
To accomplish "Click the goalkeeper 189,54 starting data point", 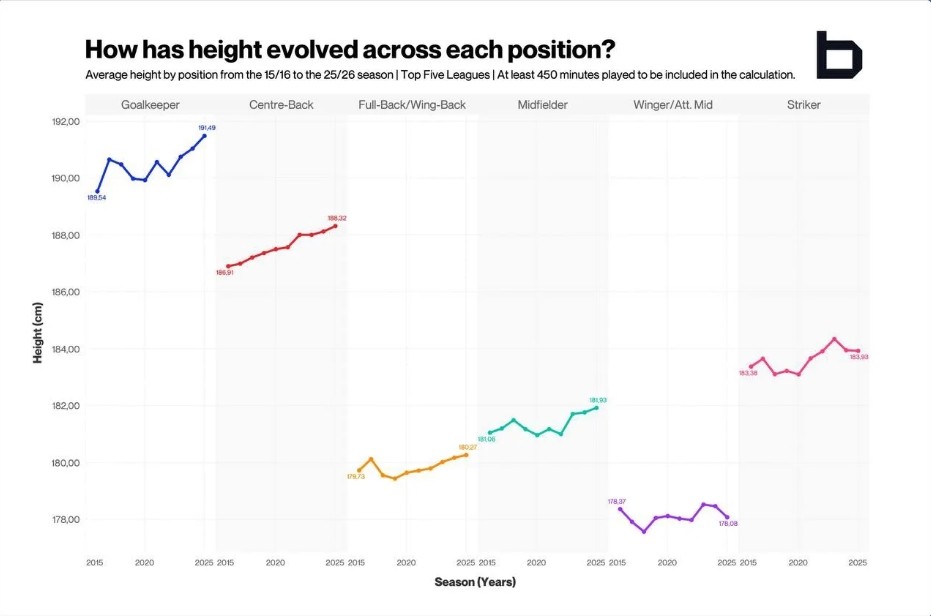I will [97, 191].
